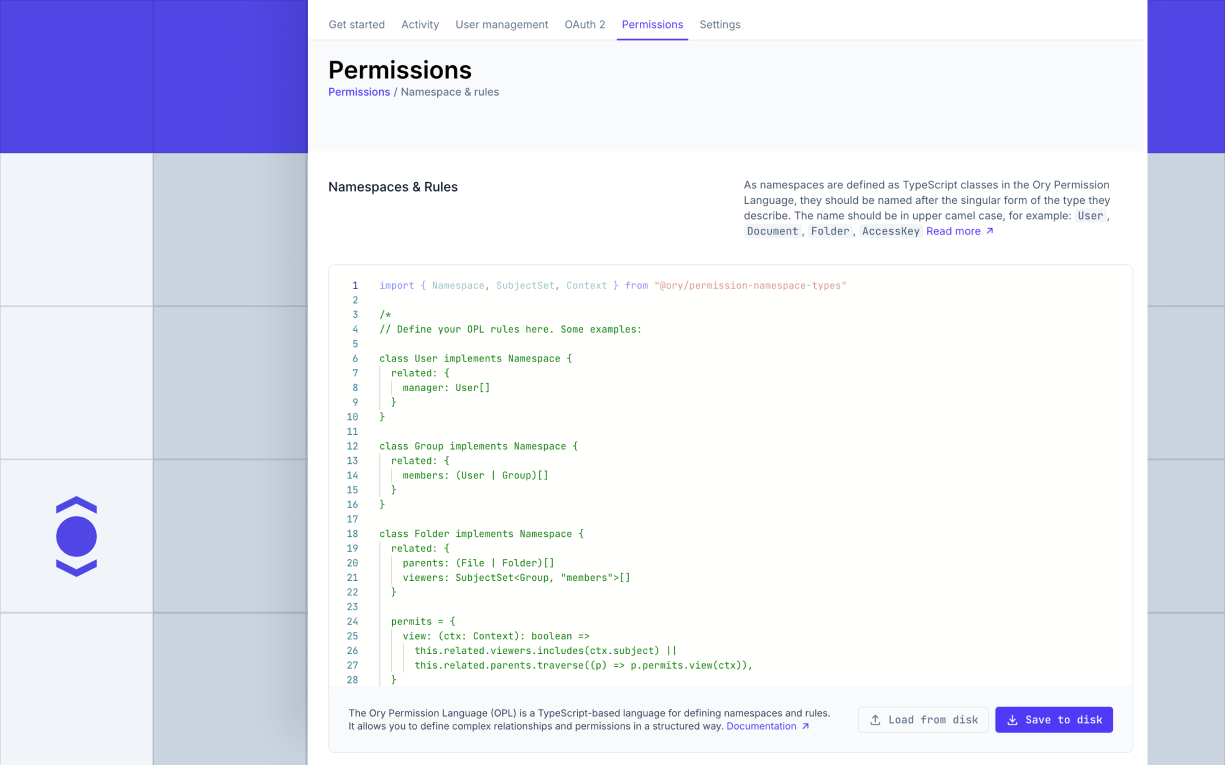Viewport: 1225px width, 765px height.
Task: Click the 'manager: User[]' code line
Action: (x=446, y=388)
